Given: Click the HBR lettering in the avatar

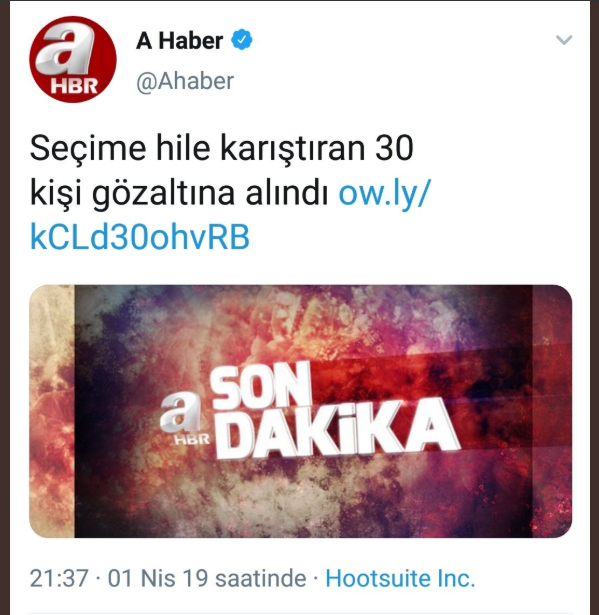Looking at the screenshot, I should tap(74, 86).
